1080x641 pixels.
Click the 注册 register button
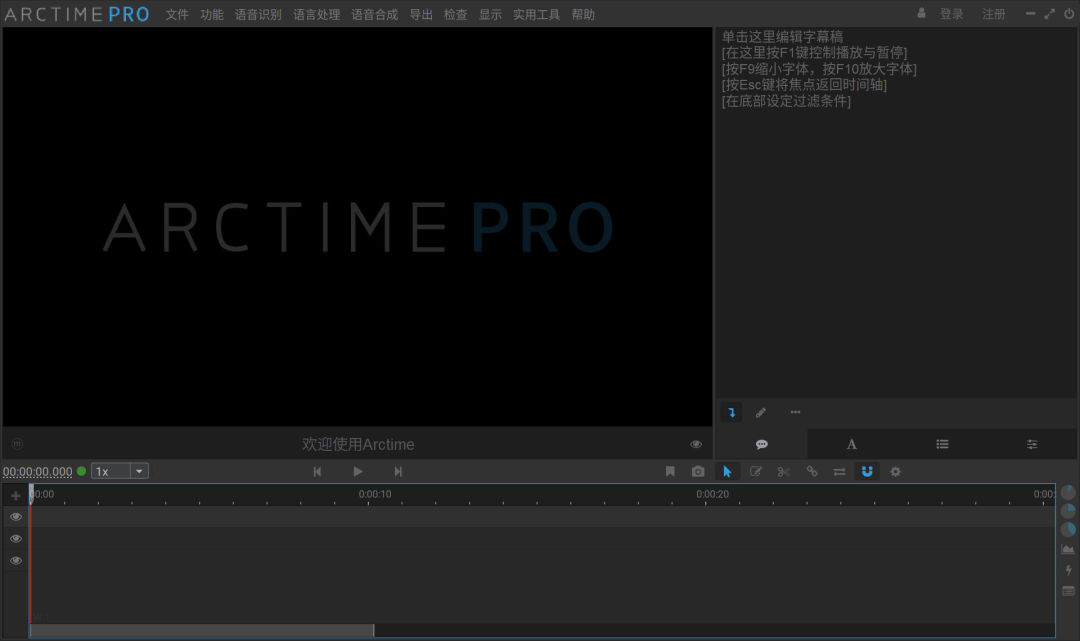coord(994,14)
